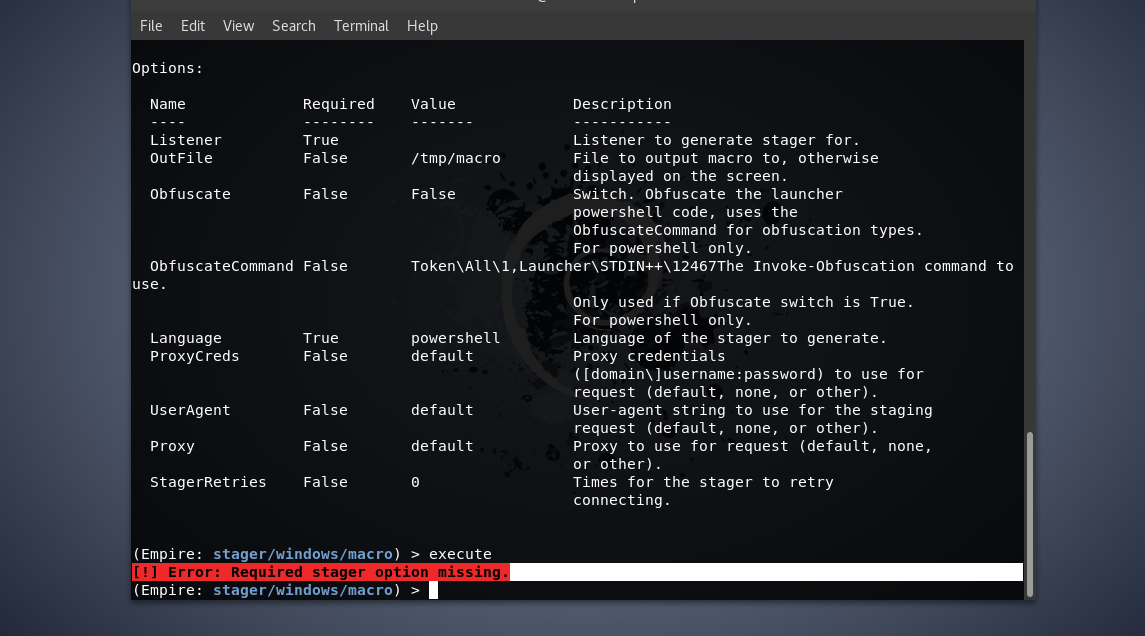Click the 'OutFile' option name
This screenshot has width=1145, height=636.
[x=181, y=158]
